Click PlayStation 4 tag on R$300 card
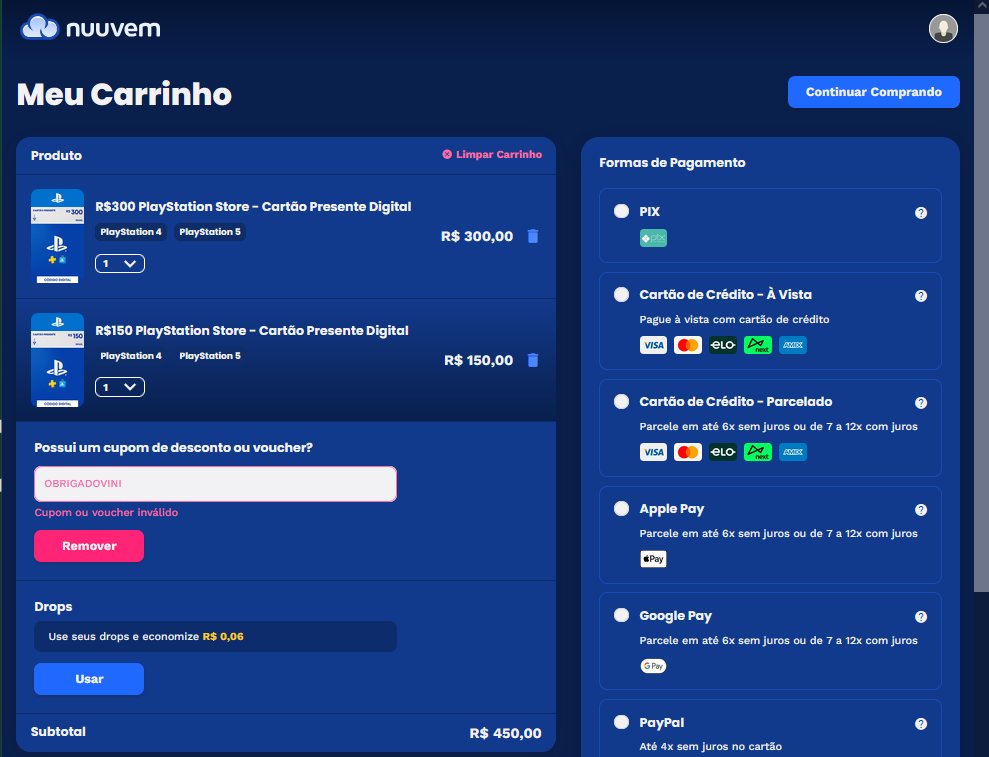Screen dimensions: 989x757 pyautogui.click(x=131, y=232)
